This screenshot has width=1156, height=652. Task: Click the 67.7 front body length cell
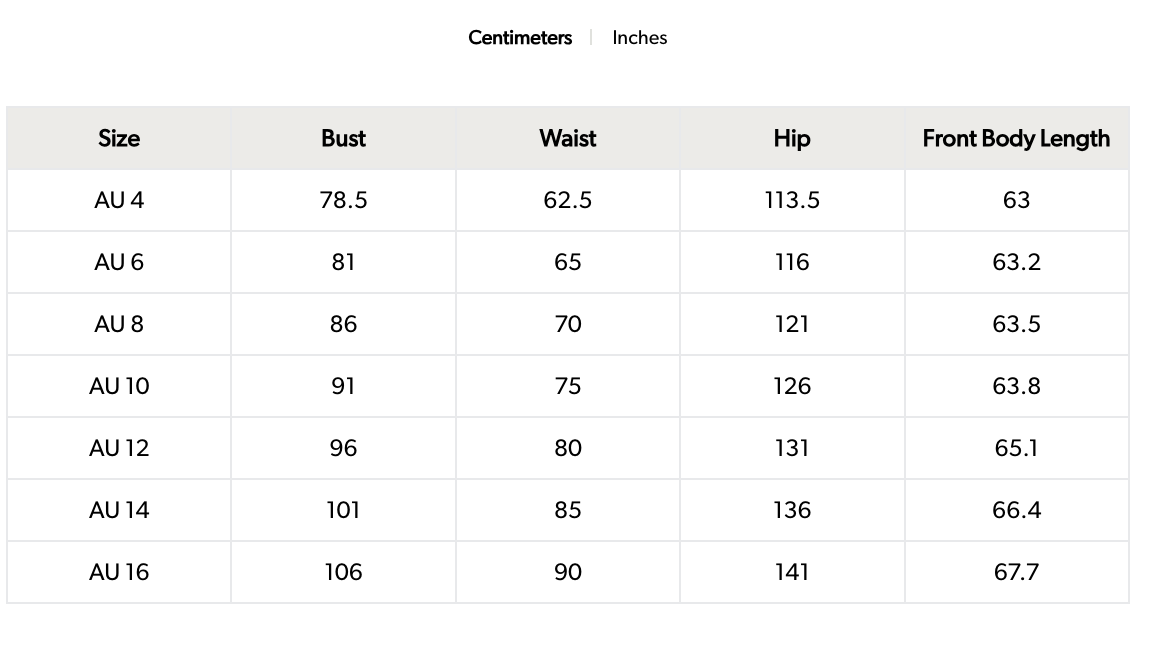[1016, 572]
